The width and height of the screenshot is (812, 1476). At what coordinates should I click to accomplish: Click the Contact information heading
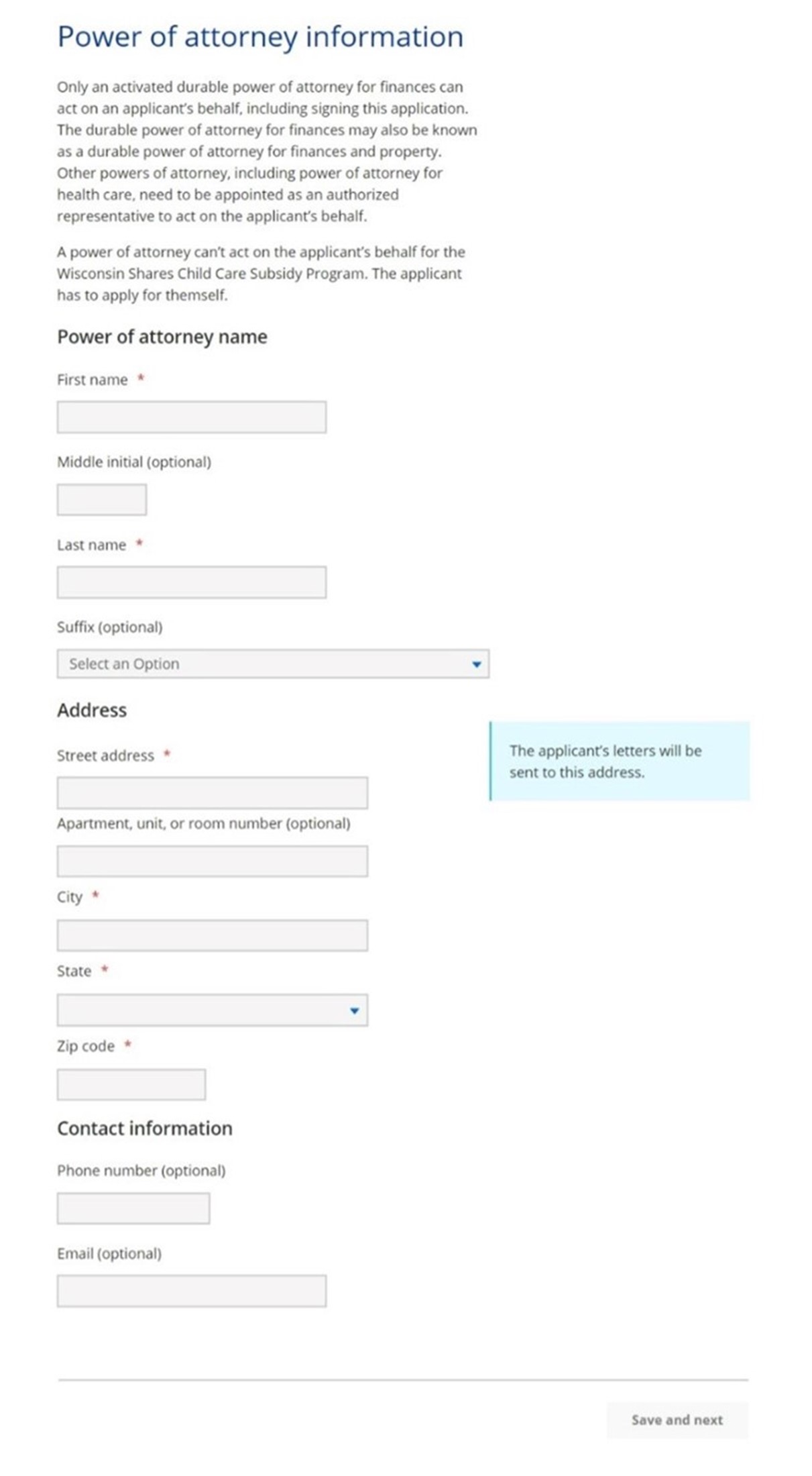click(x=145, y=1128)
